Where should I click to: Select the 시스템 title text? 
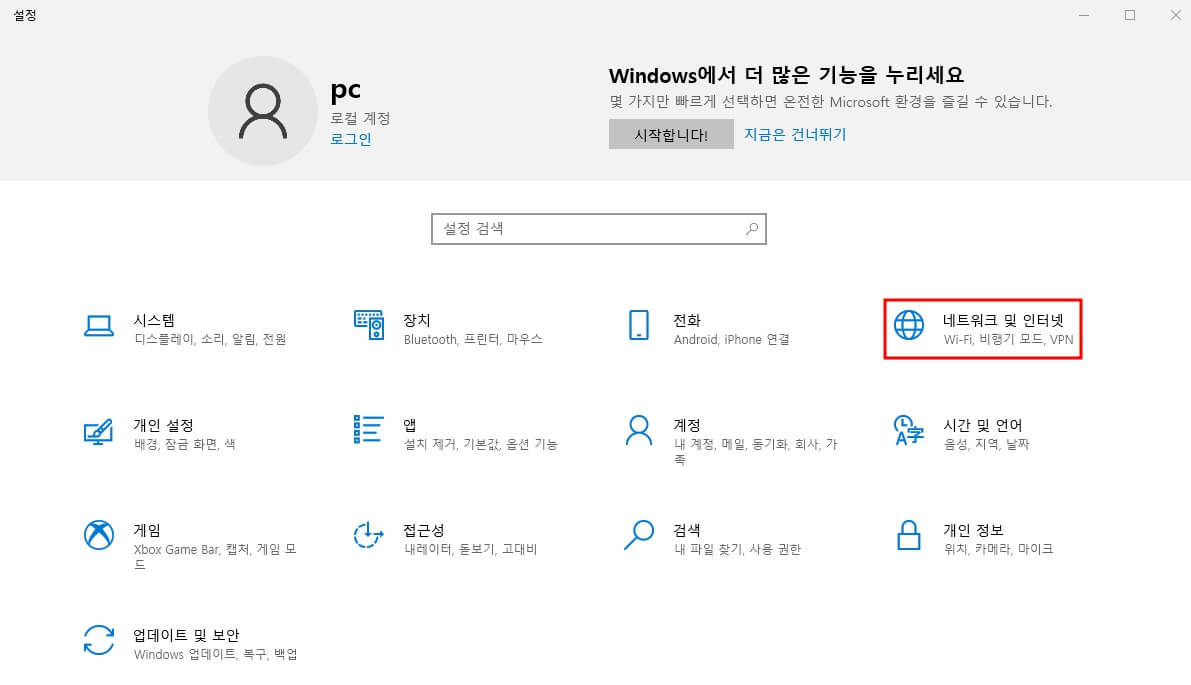pyautogui.click(x=154, y=320)
